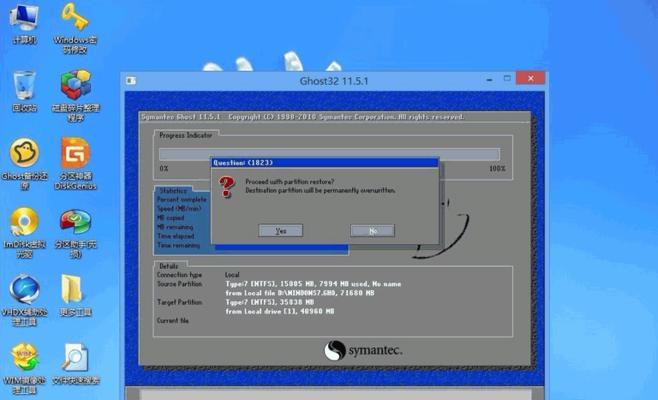This screenshot has width=658, height=400.
Task: Click the 'Connection type' detail label
Action: [179, 275]
